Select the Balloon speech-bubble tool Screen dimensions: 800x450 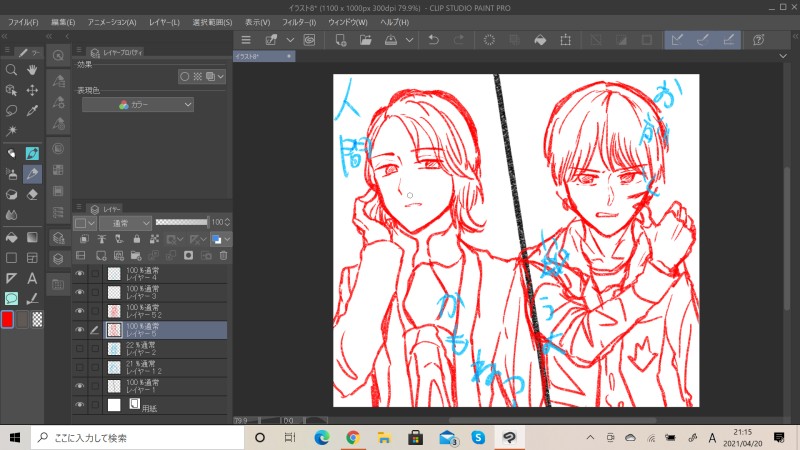[11, 298]
